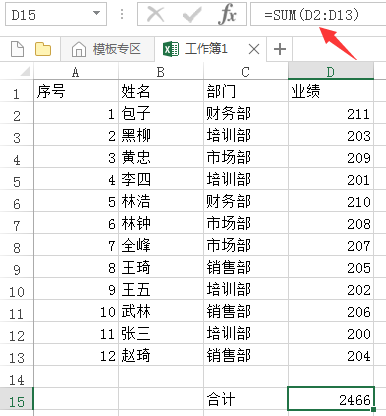The image size is (386, 416).
Task: Select the 业绩 value 204
Action: pos(331,355)
